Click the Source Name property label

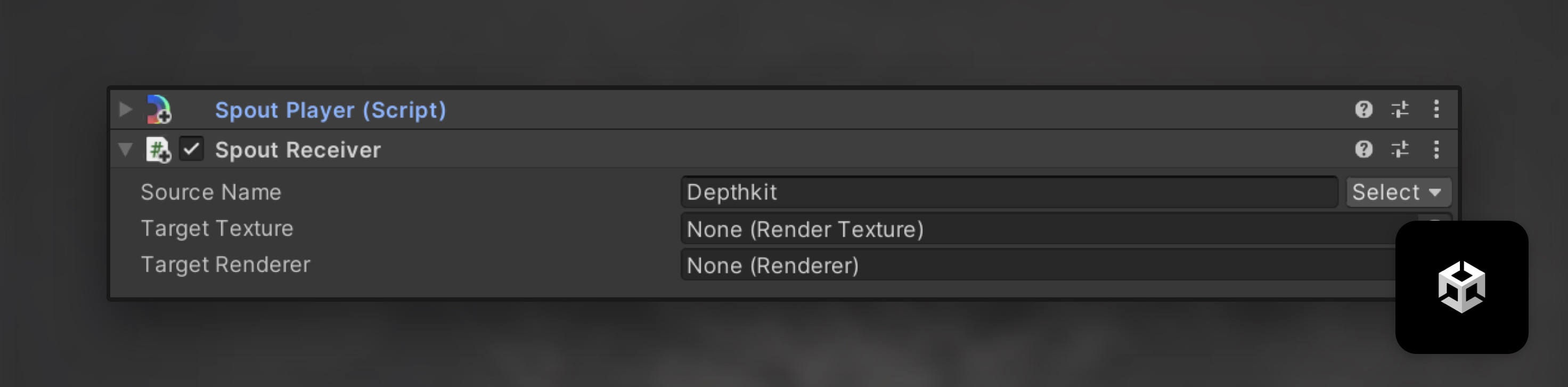click(x=211, y=192)
